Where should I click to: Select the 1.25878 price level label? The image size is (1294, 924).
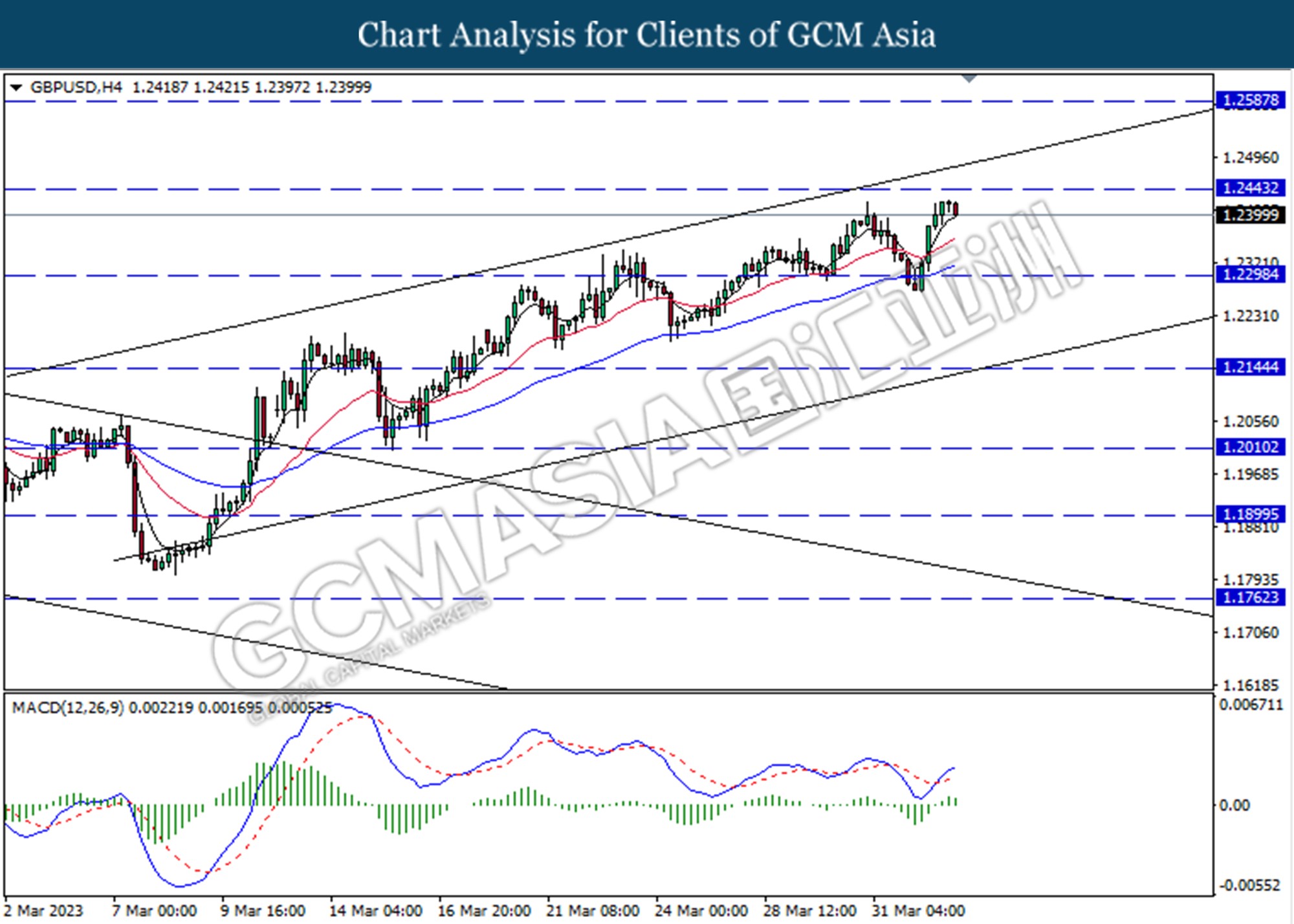coord(1250,100)
